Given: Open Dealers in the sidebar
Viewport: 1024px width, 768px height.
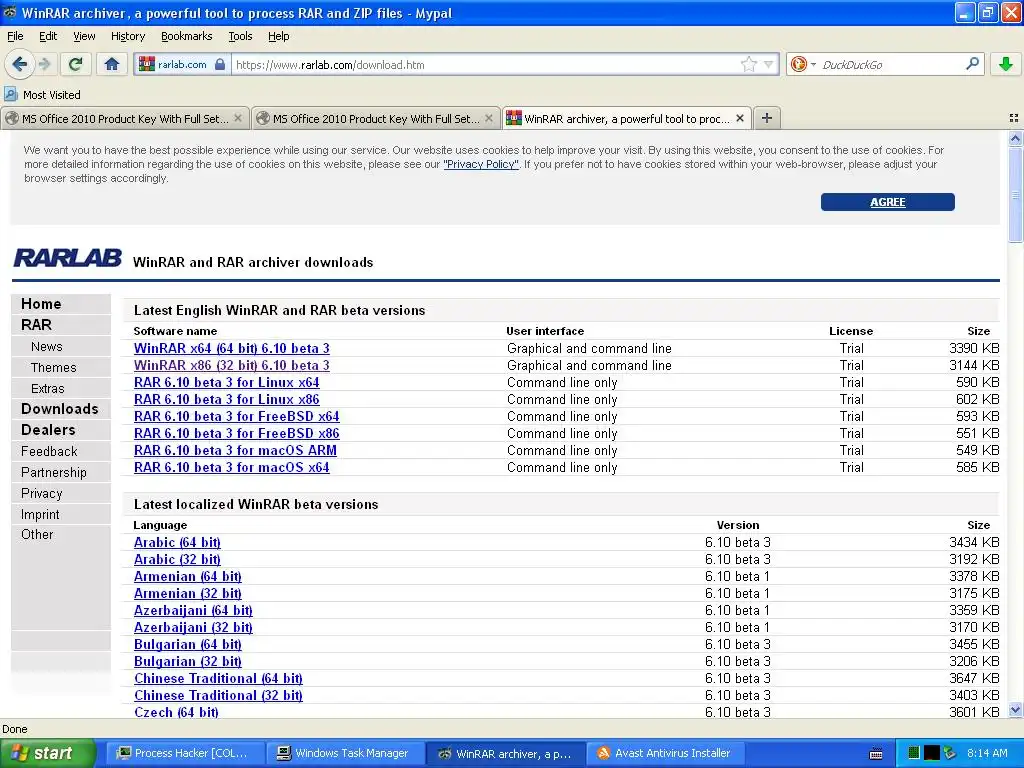Looking at the screenshot, I should (x=48, y=430).
